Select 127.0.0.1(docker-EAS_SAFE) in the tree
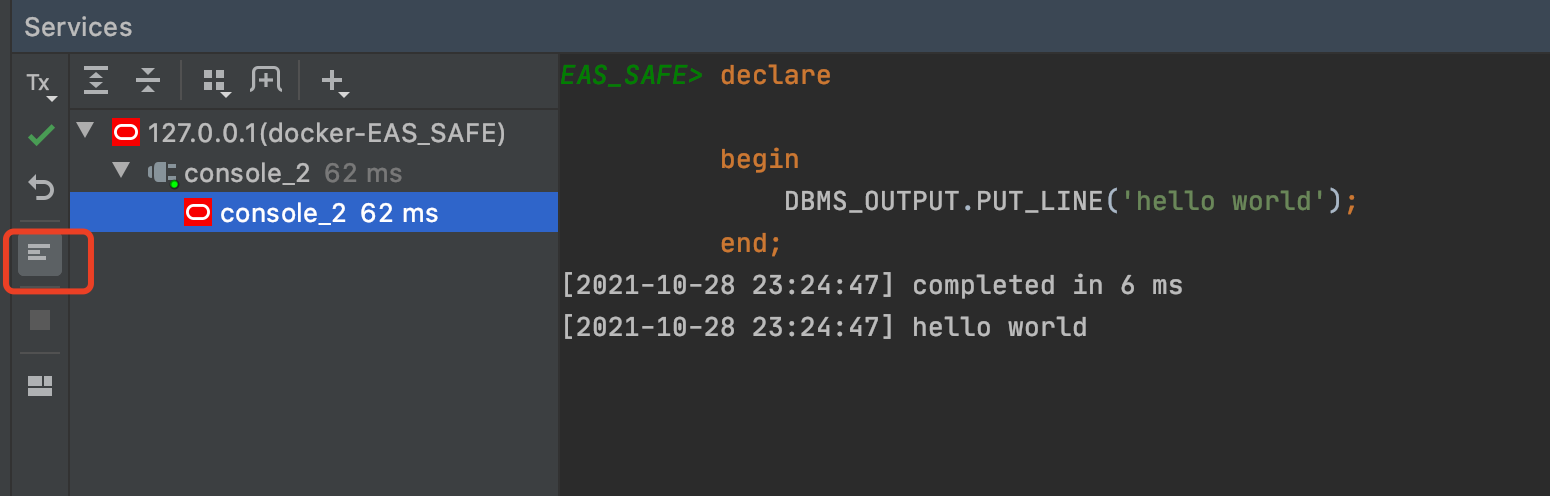 pyautogui.click(x=326, y=132)
